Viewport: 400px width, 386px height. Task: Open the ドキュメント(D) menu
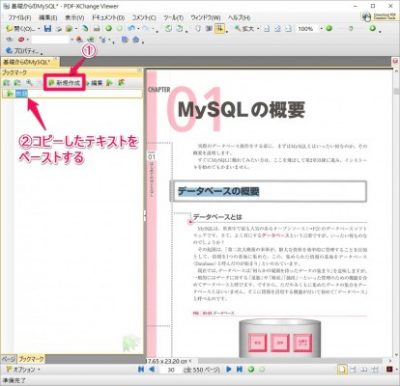[108, 17]
